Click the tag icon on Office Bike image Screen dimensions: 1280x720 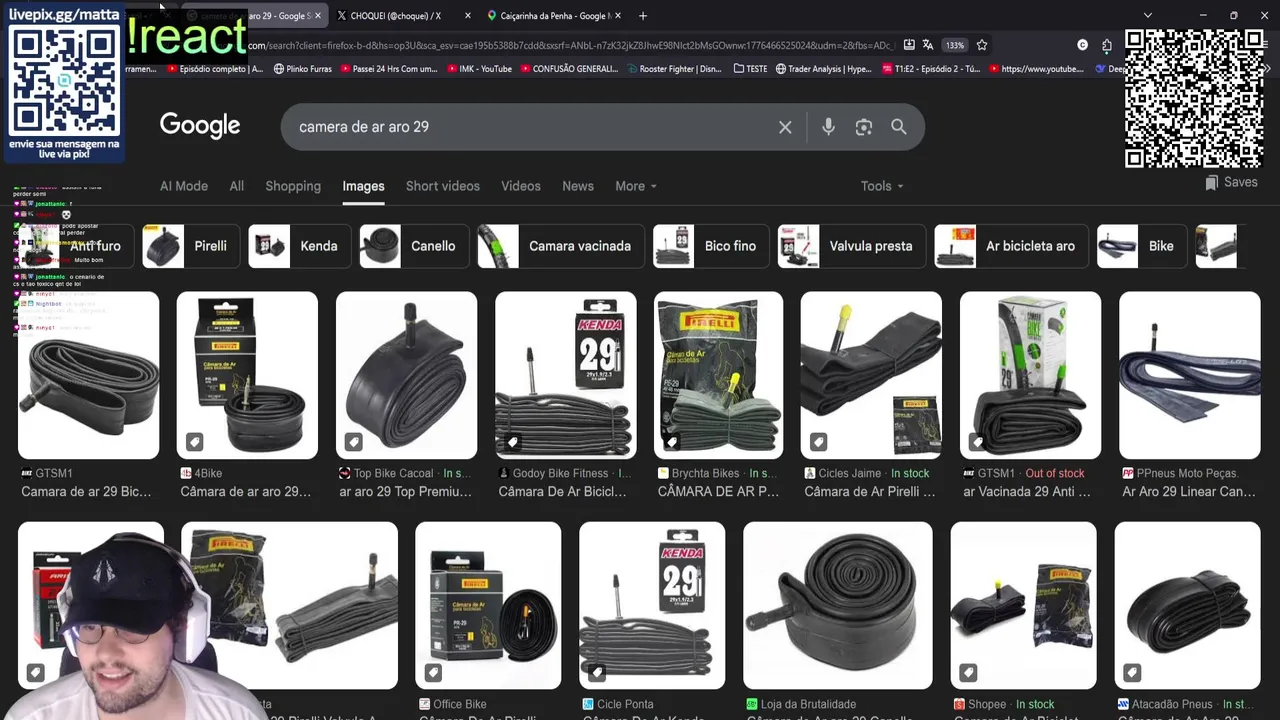coord(433,672)
